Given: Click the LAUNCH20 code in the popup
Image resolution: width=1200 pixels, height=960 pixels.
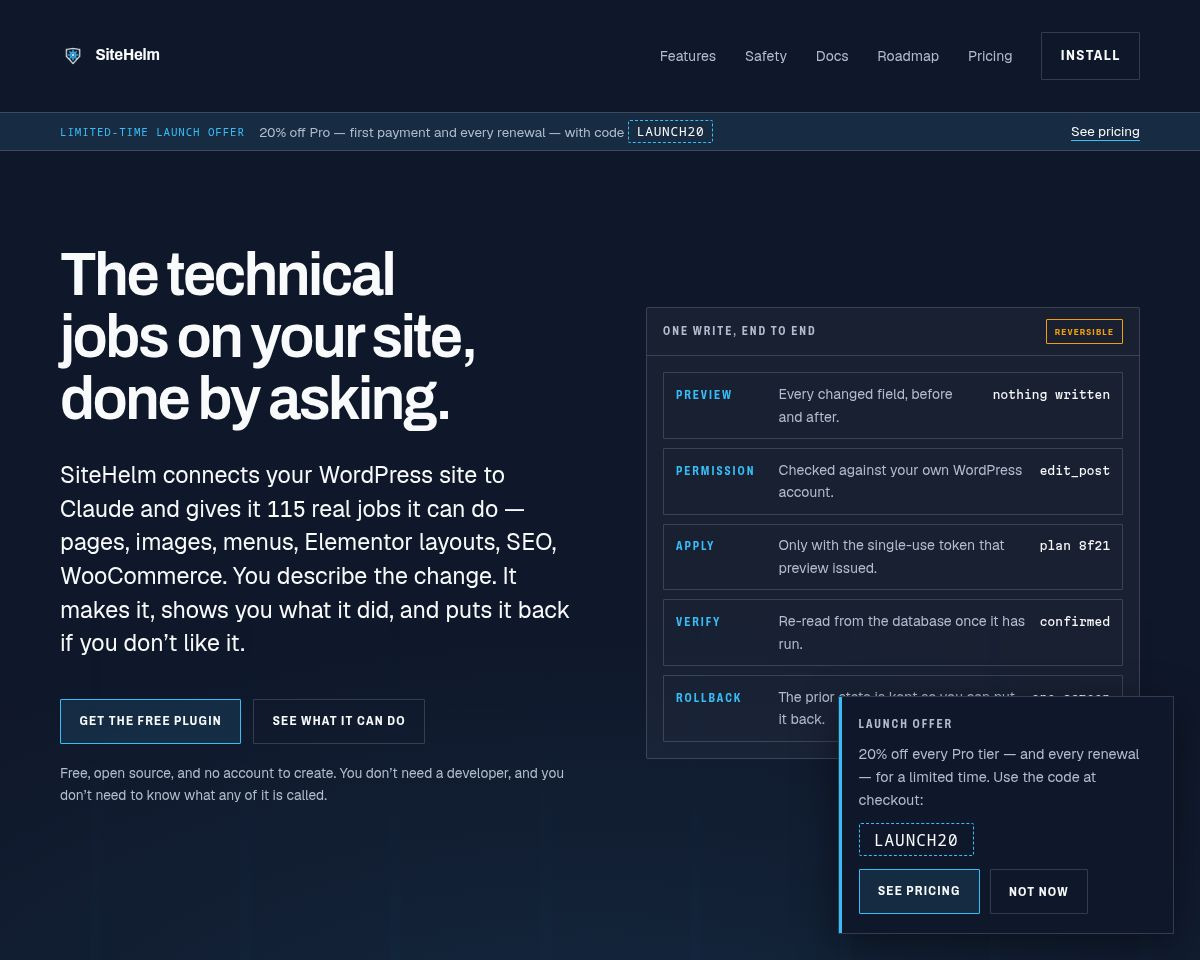Looking at the screenshot, I should tap(916, 840).
